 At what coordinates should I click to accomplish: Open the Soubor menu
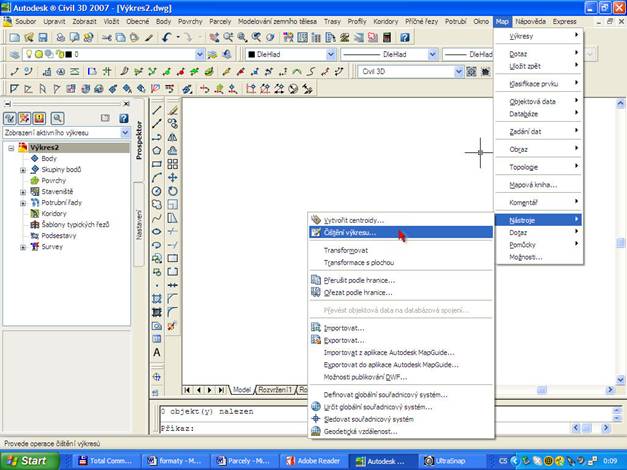26,22
